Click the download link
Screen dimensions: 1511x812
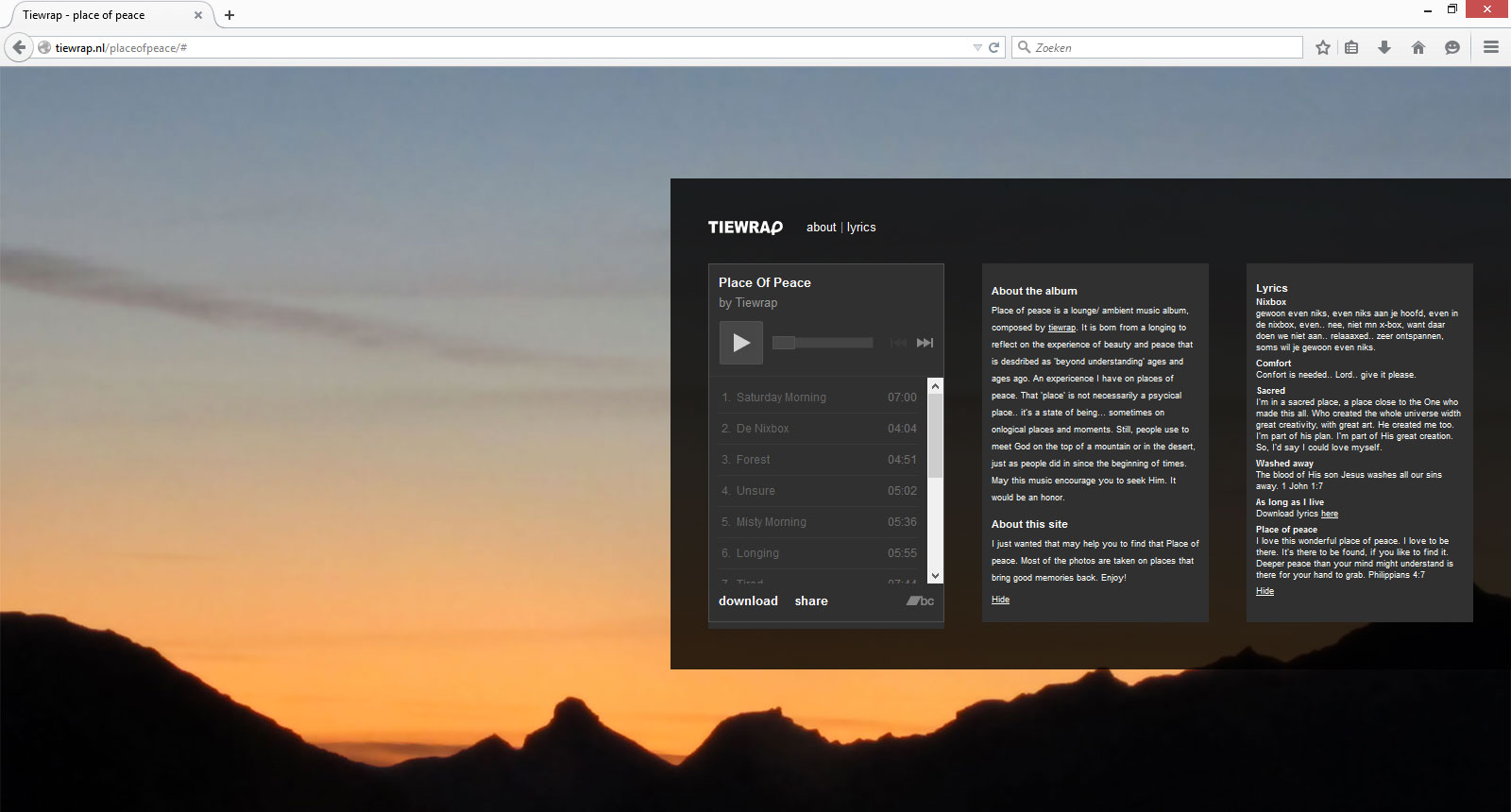(x=748, y=601)
